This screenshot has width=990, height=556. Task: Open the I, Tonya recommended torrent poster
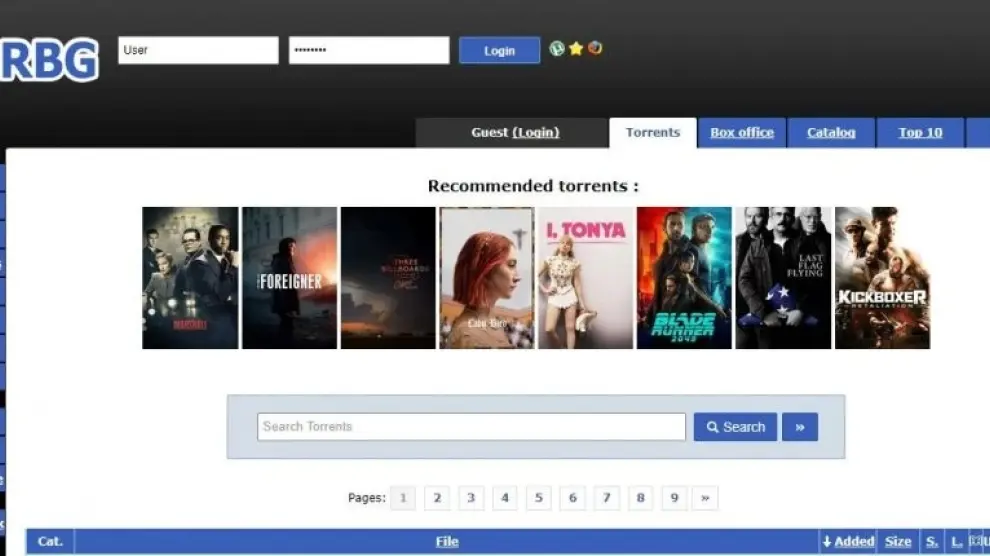586,278
